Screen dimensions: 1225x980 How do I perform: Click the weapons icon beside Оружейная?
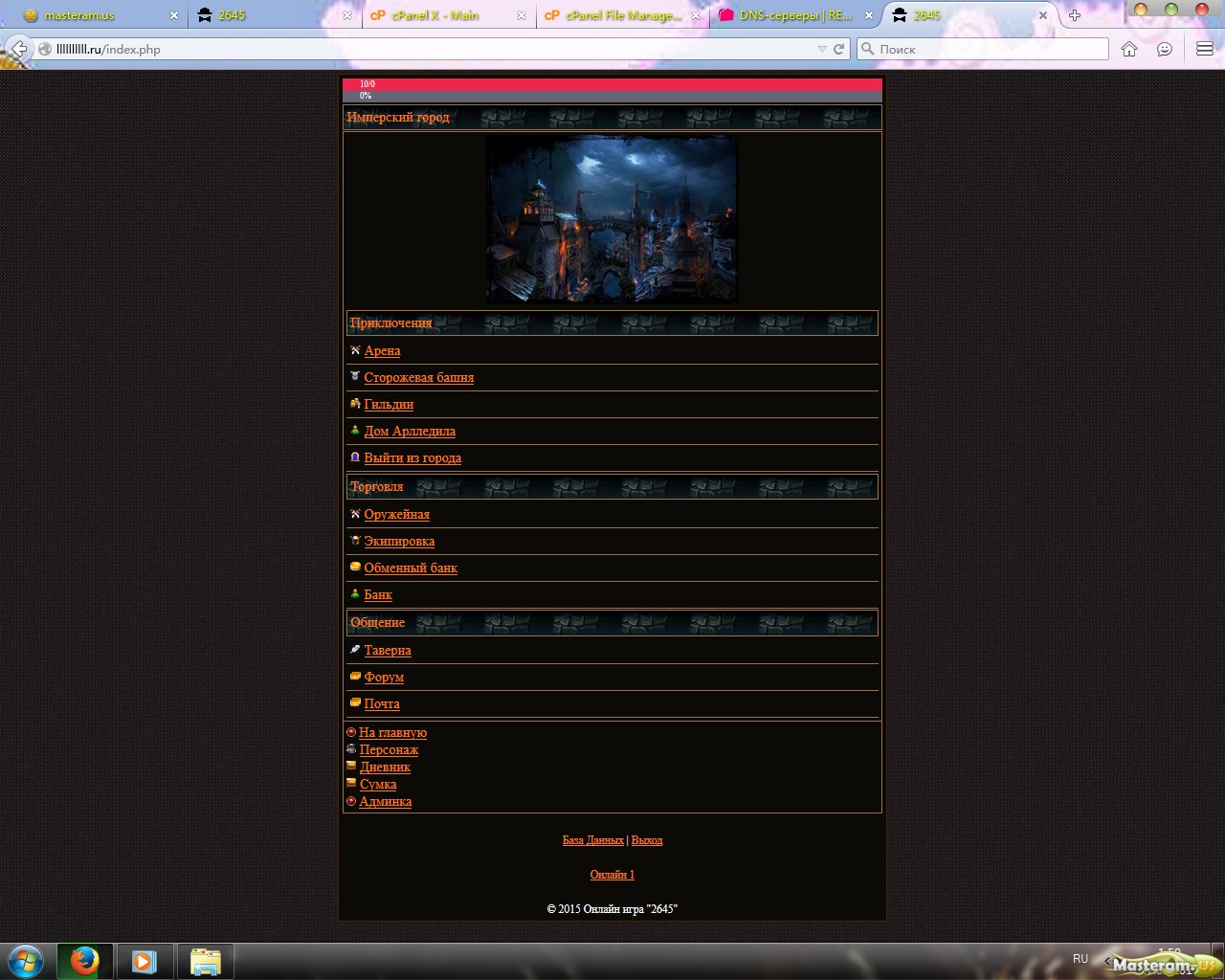click(x=355, y=514)
